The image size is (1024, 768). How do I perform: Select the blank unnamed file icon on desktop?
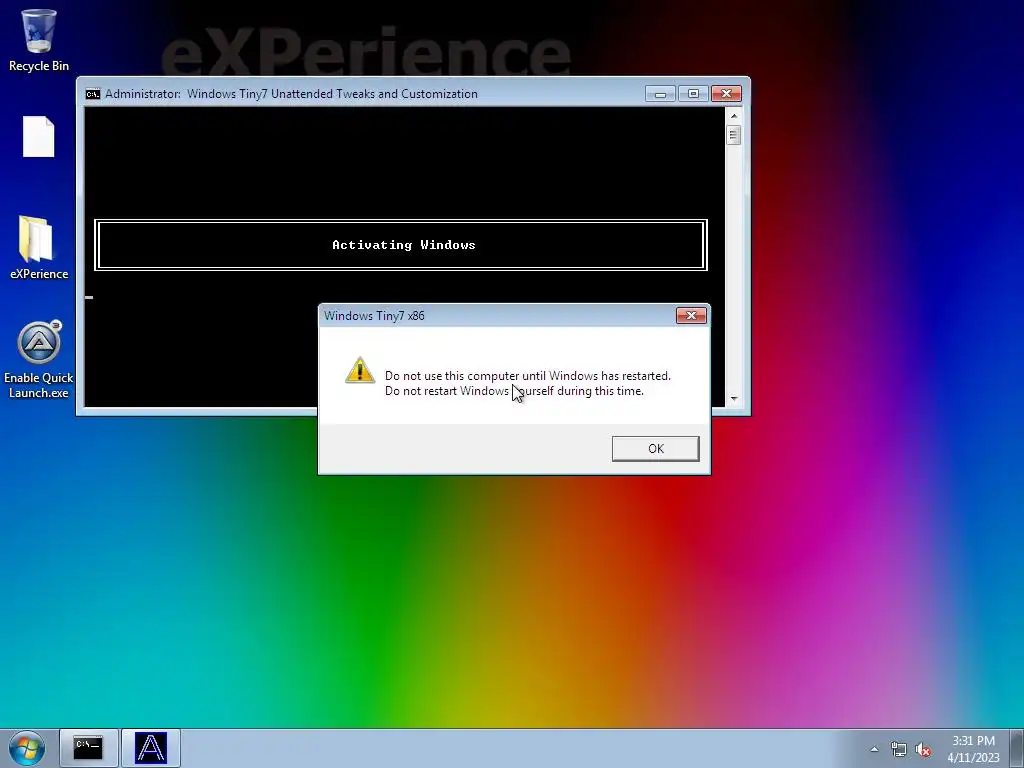coord(39,136)
